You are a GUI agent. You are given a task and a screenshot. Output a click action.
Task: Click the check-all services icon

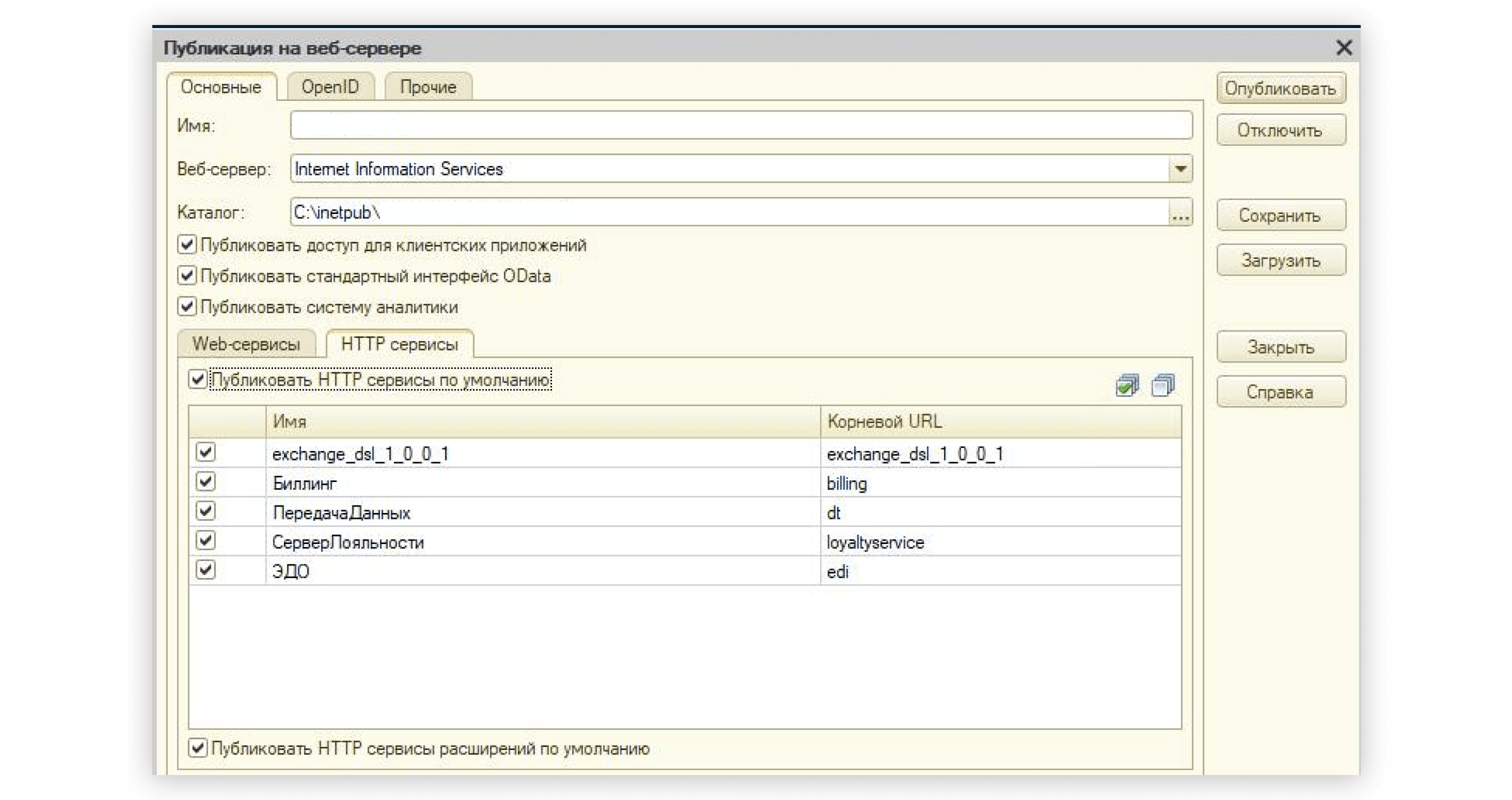(1127, 385)
